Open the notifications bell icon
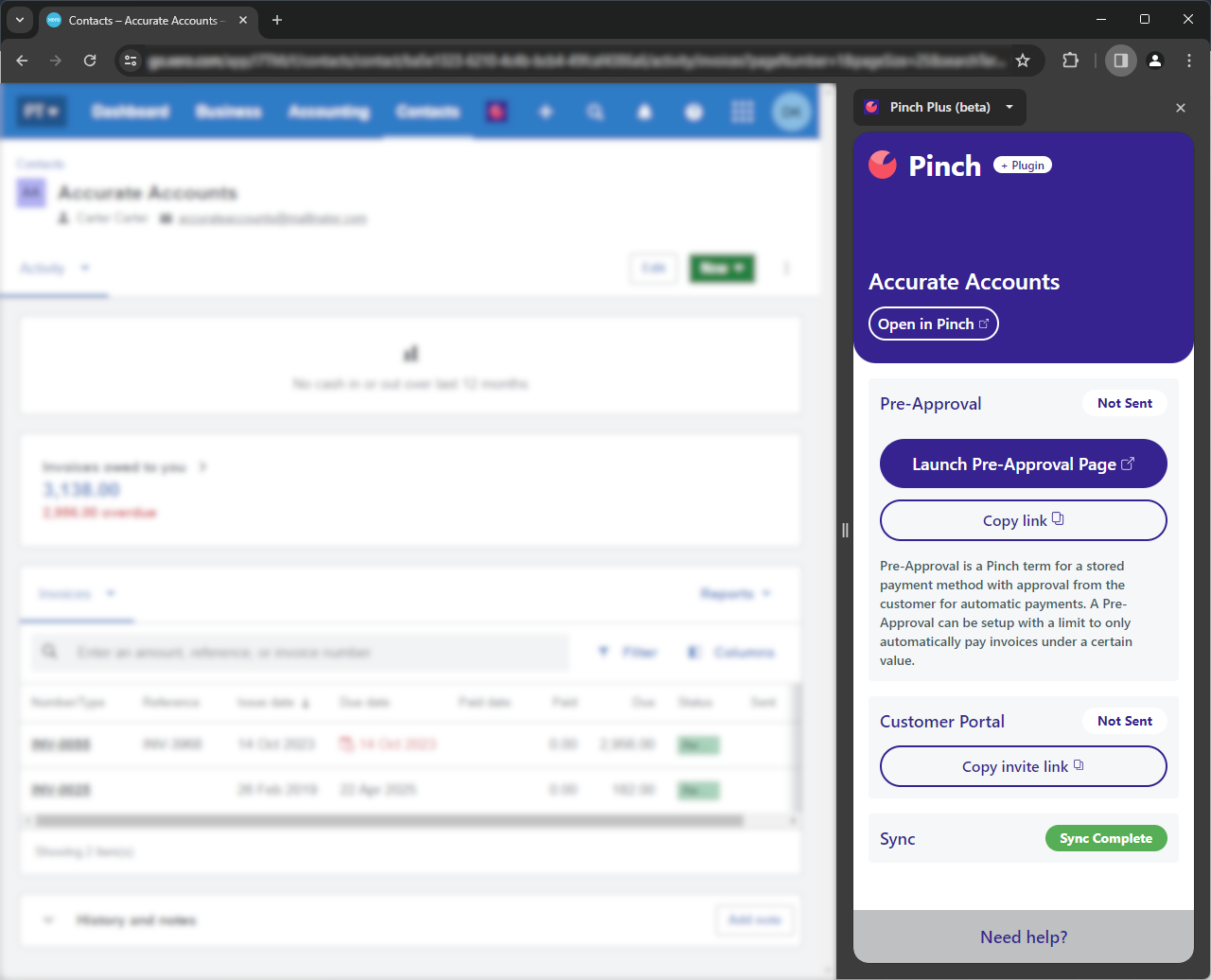This screenshot has height=980, width=1211. 644,112
